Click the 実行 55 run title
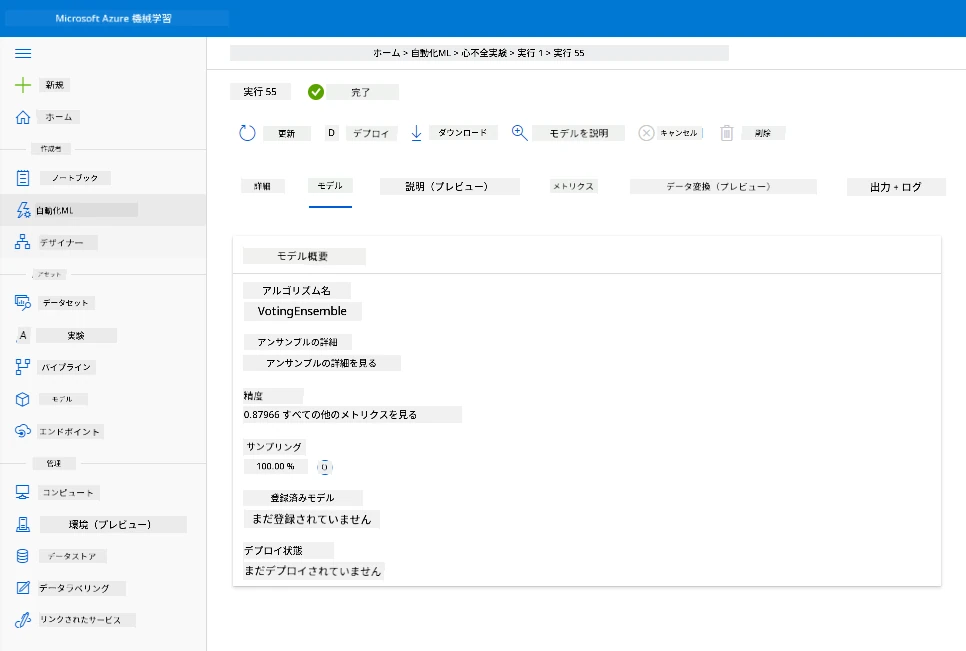The image size is (966, 651). pos(260,92)
